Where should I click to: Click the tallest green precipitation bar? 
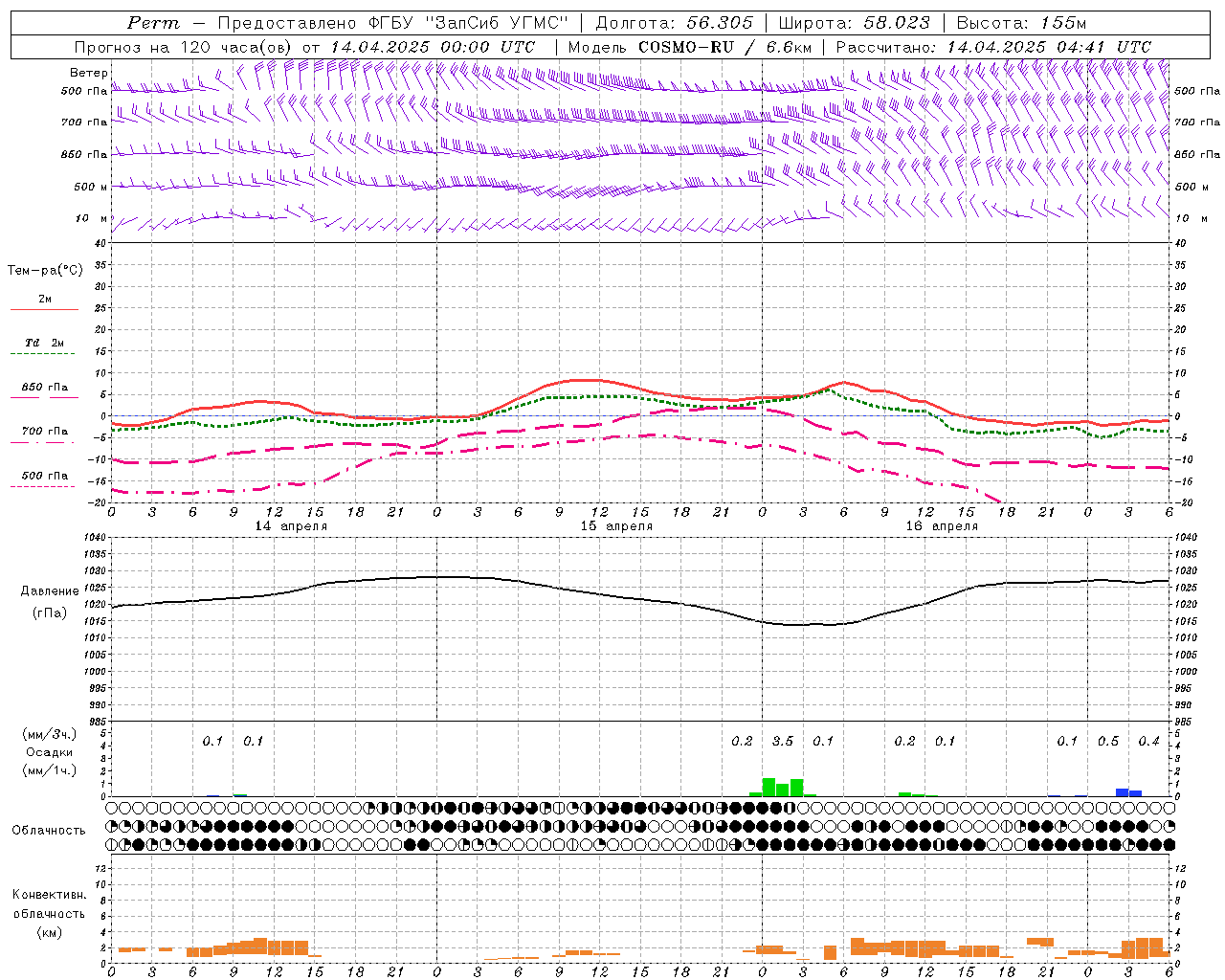point(768,787)
